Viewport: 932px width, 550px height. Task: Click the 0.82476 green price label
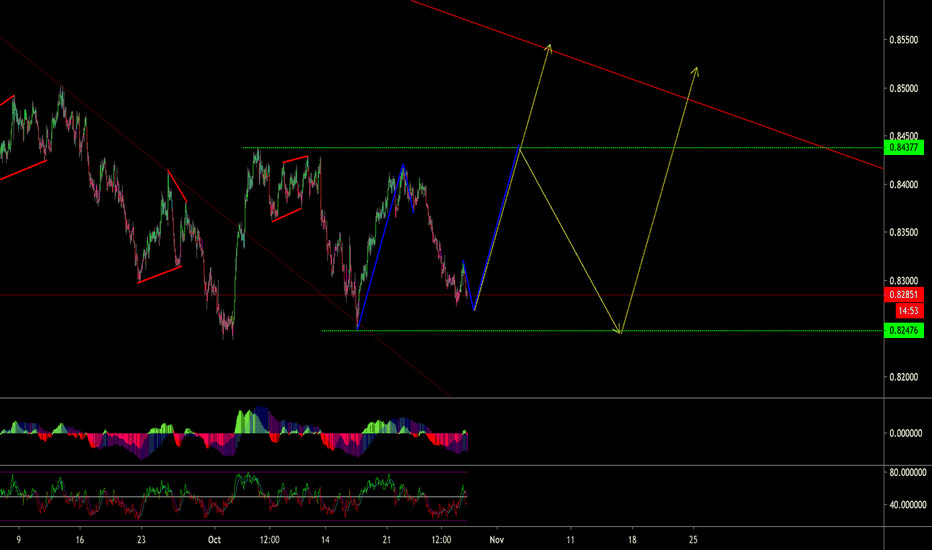[x=903, y=330]
